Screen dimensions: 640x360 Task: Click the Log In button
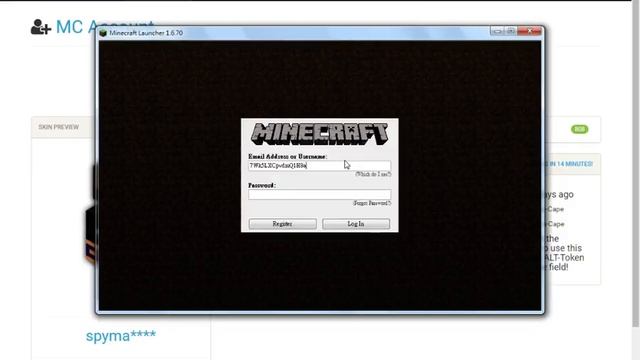pyautogui.click(x=356, y=224)
